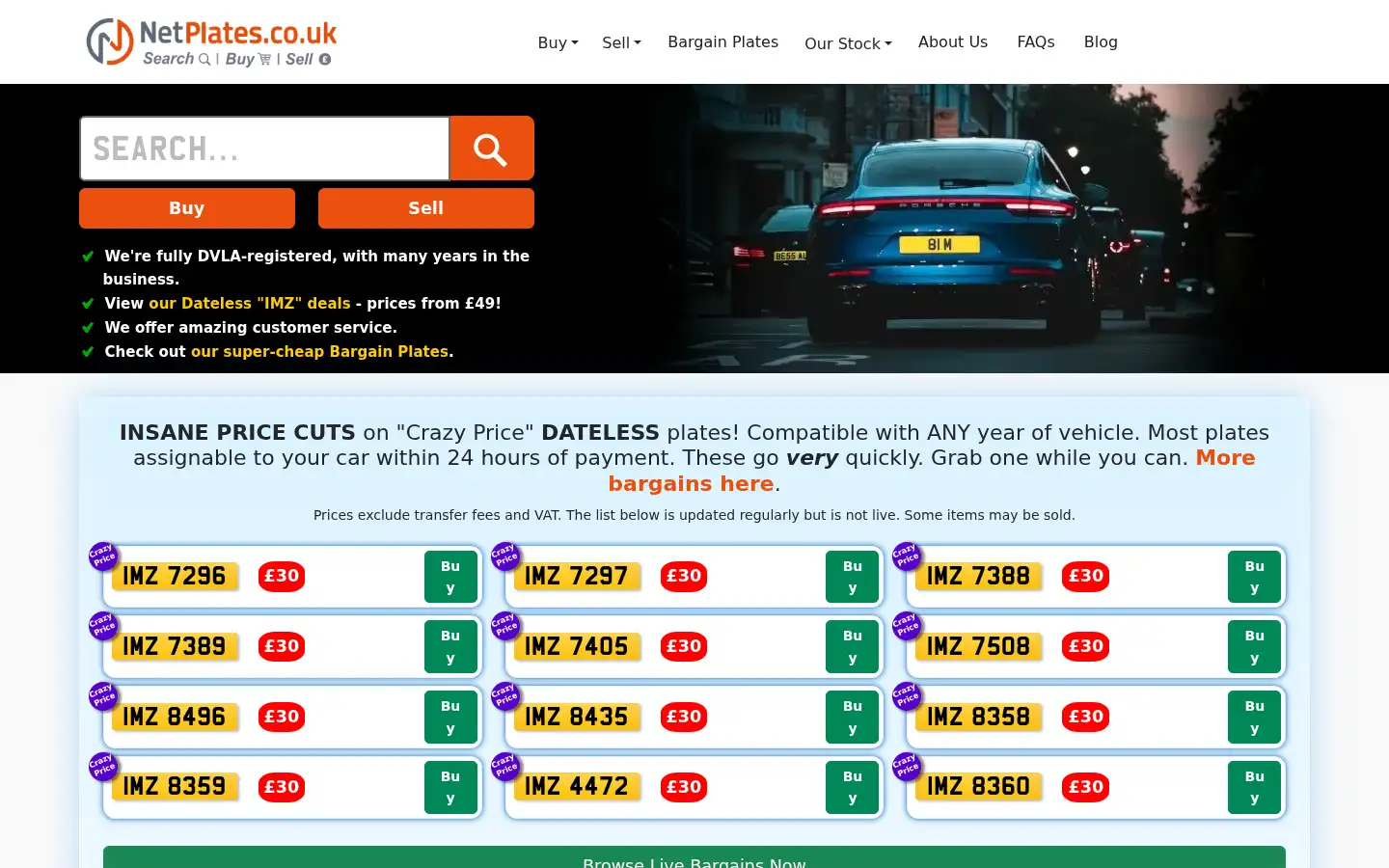Viewport: 1389px width, 868px height.
Task: Click the yellow IMZ 8360 number plate
Action: click(978, 786)
